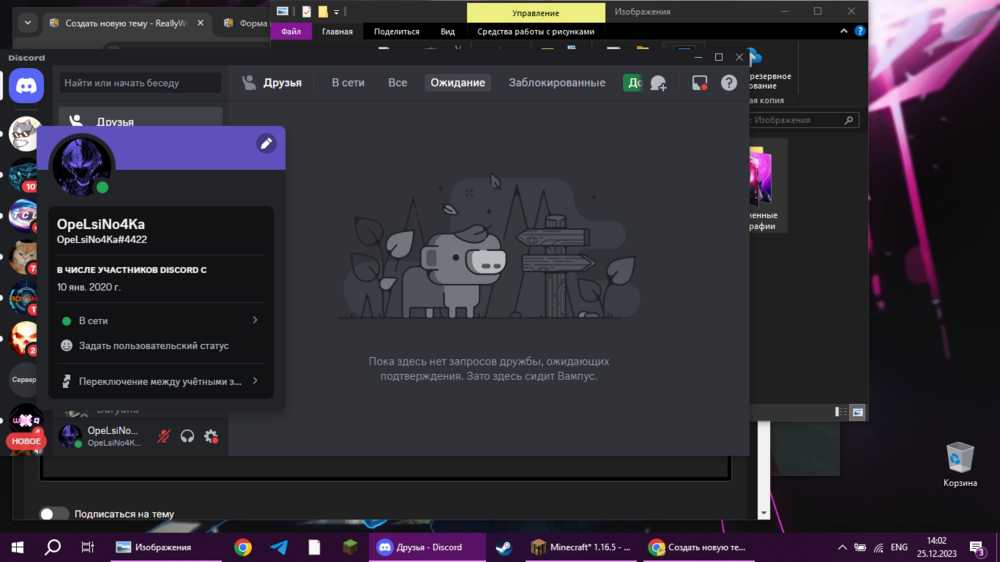This screenshot has width=1000, height=562.
Task: Toggle headphones deafen in Discord panel
Action: (x=187, y=436)
